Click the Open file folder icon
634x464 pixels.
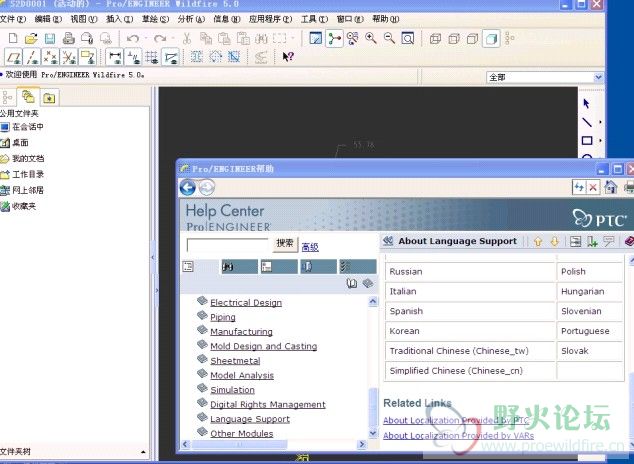[31, 38]
